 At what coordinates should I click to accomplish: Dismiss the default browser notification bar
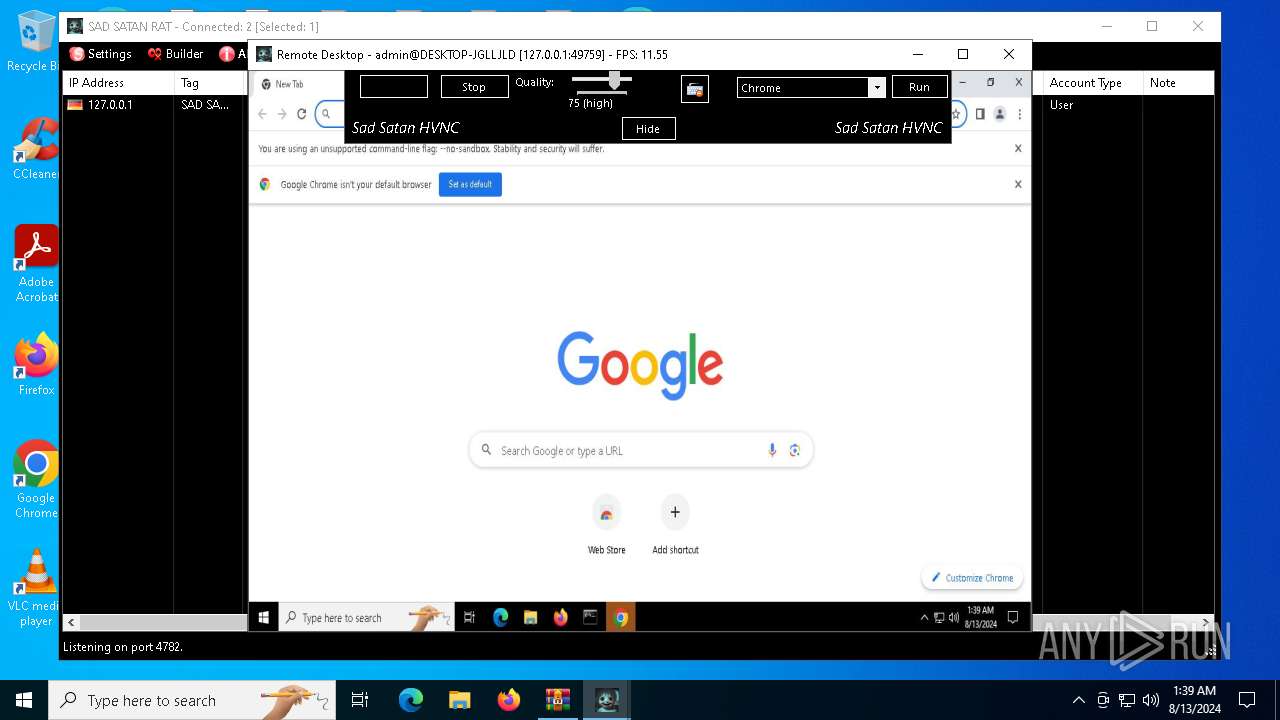(x=1018, y=184)
